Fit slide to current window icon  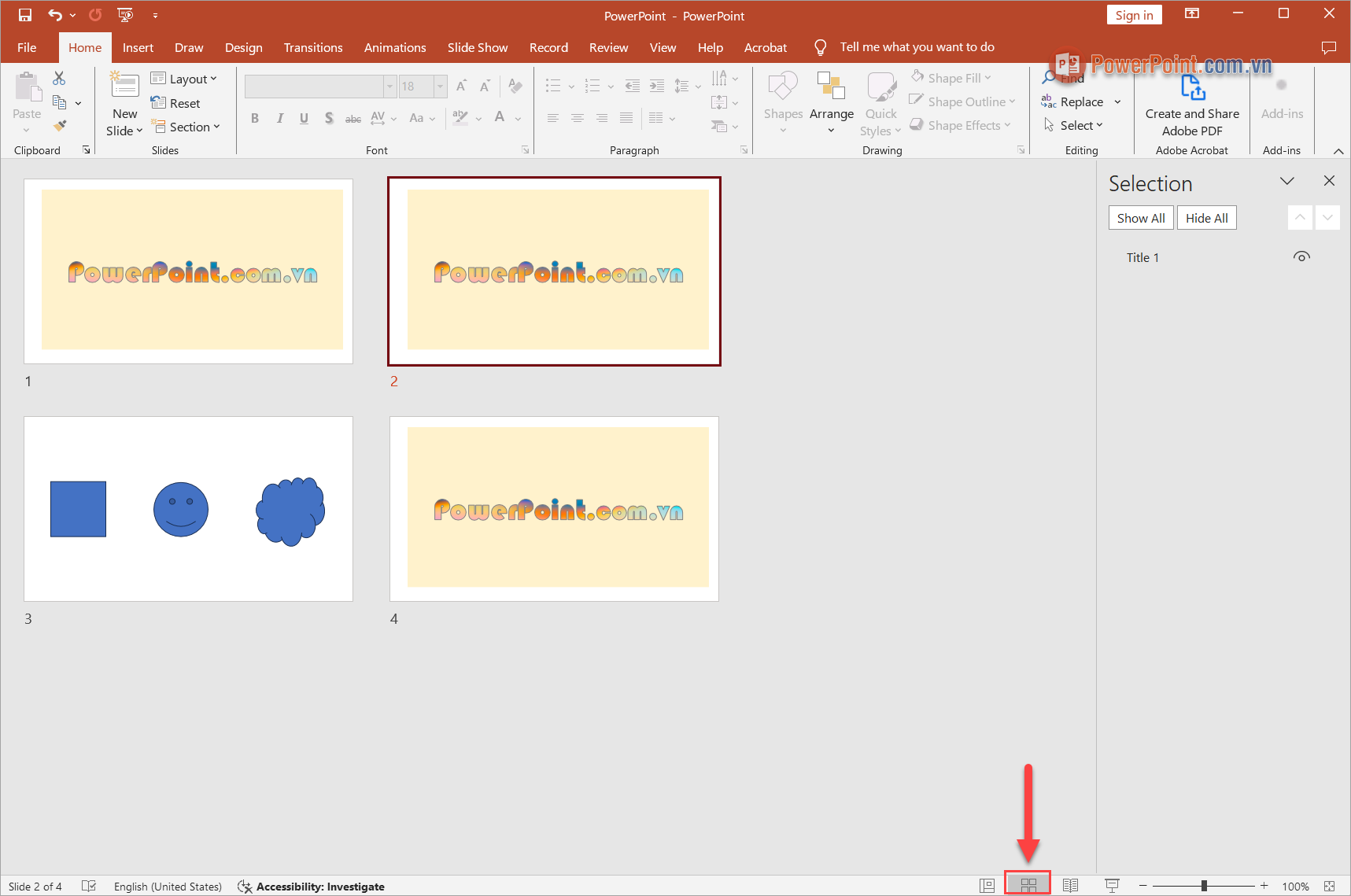(x=1330, y=886)
